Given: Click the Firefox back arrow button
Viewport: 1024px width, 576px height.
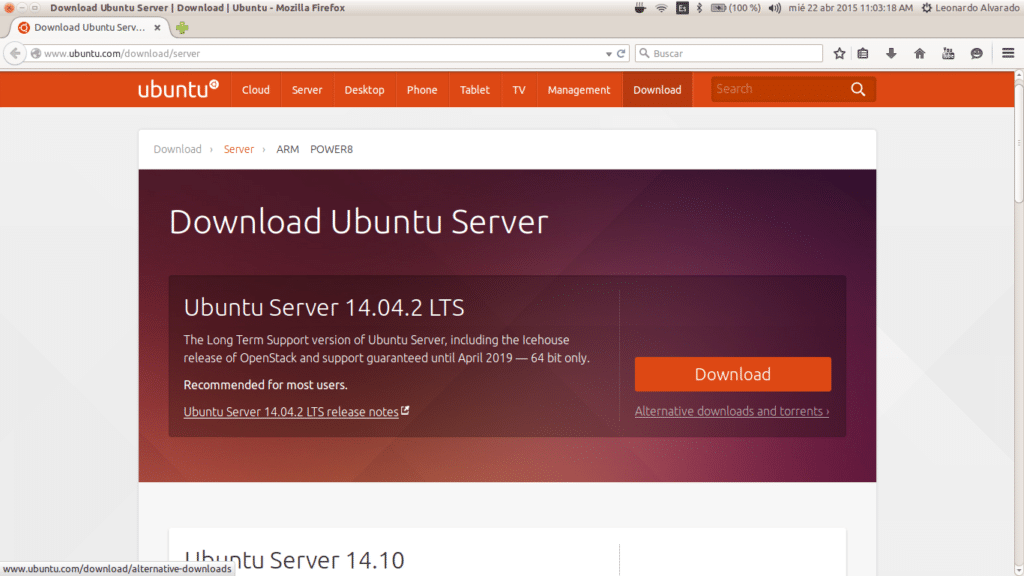Looking at the screenshot, I should [x=15, y=54].
